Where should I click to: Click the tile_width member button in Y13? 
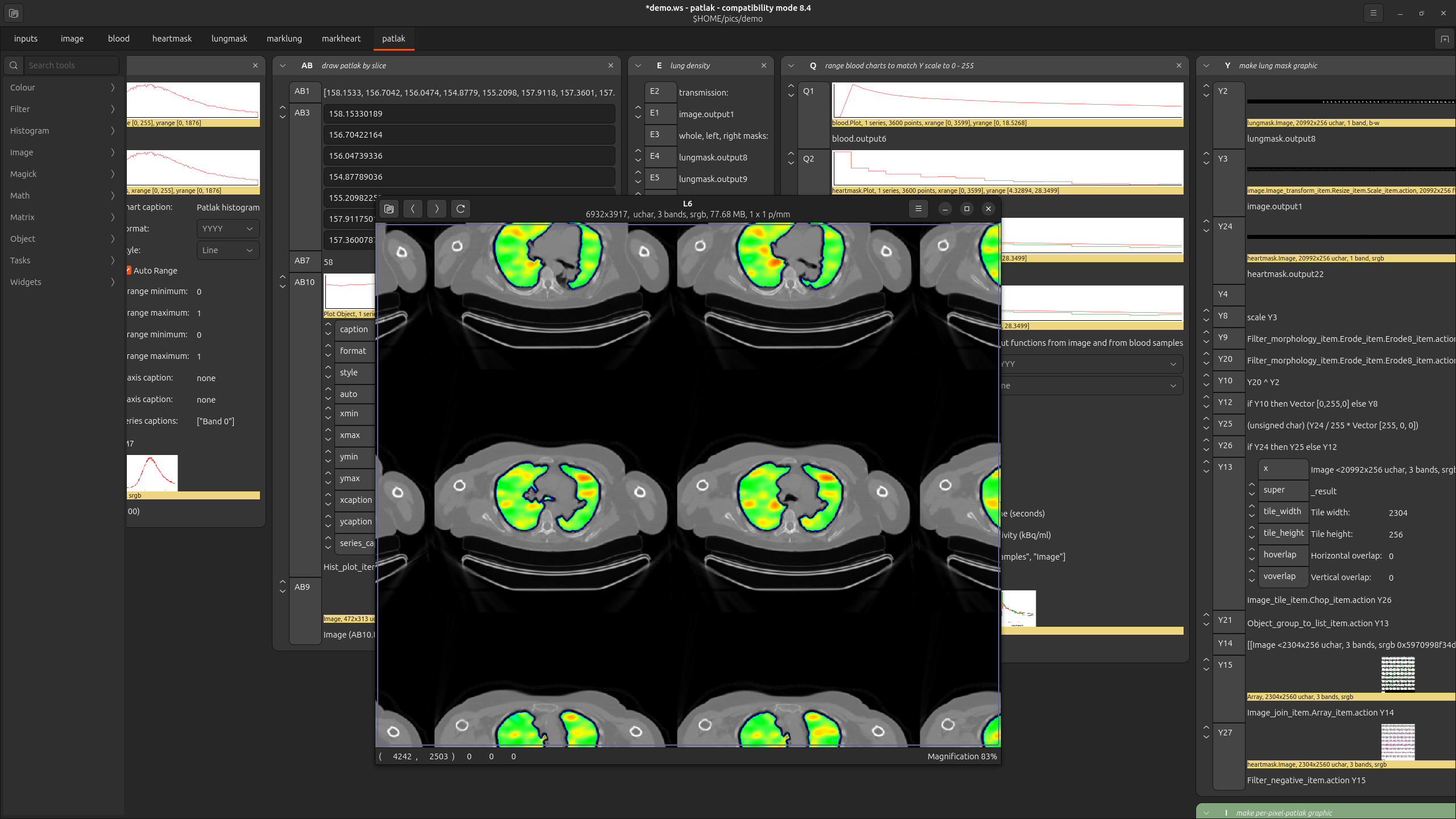point(1283,511)
